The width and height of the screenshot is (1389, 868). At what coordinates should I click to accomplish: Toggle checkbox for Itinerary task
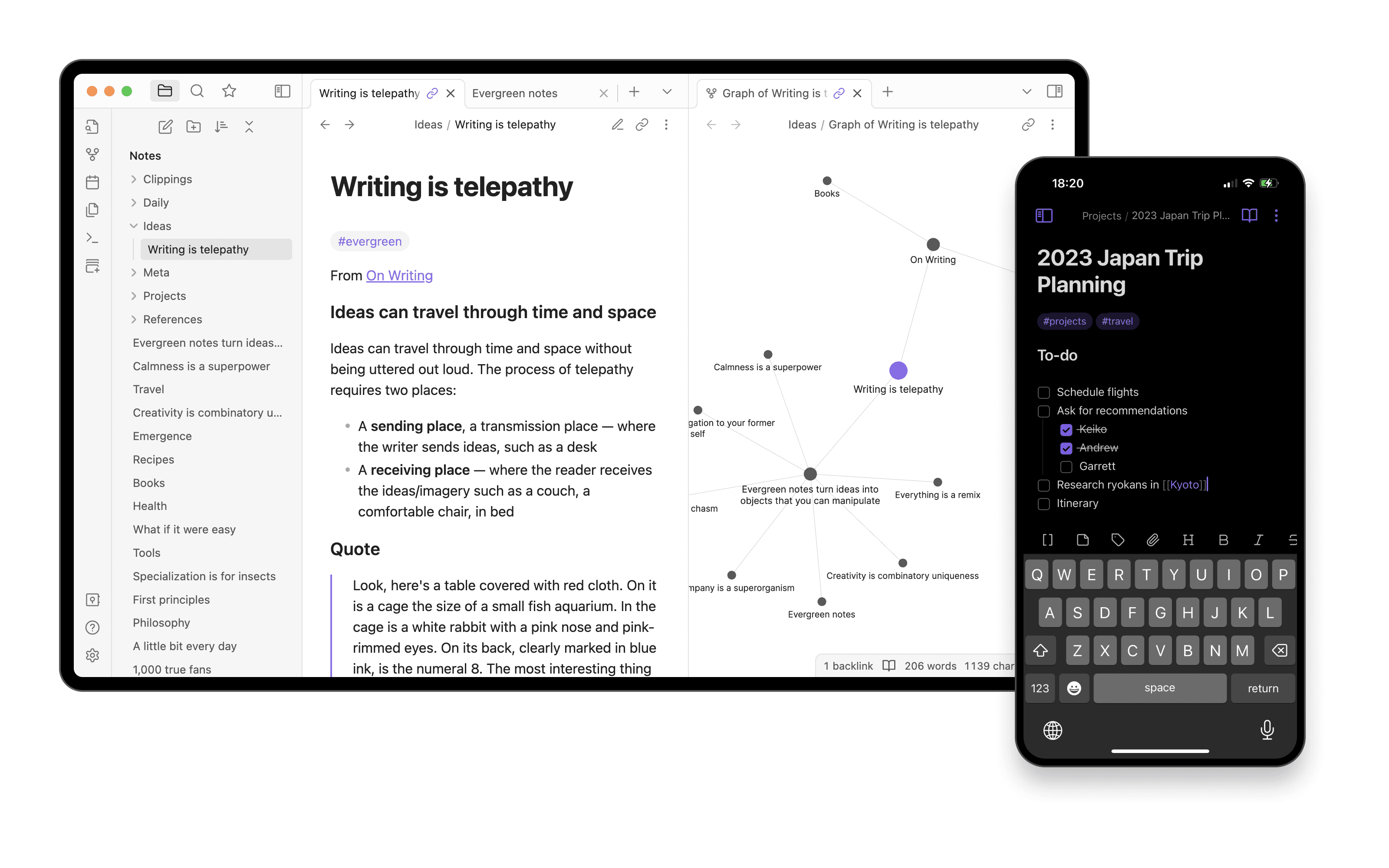click(1043, 503)
